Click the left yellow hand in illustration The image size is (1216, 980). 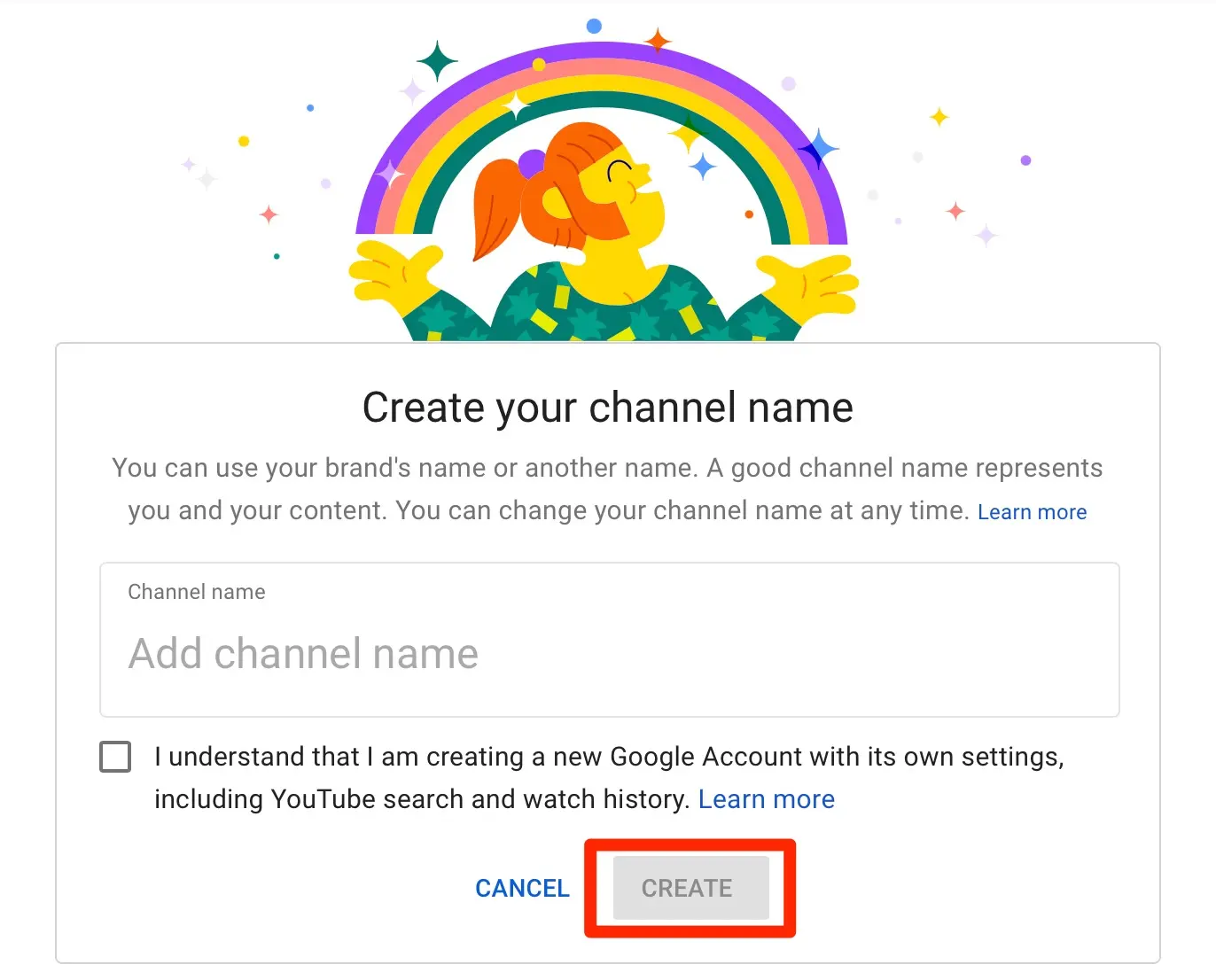[390, 273]
